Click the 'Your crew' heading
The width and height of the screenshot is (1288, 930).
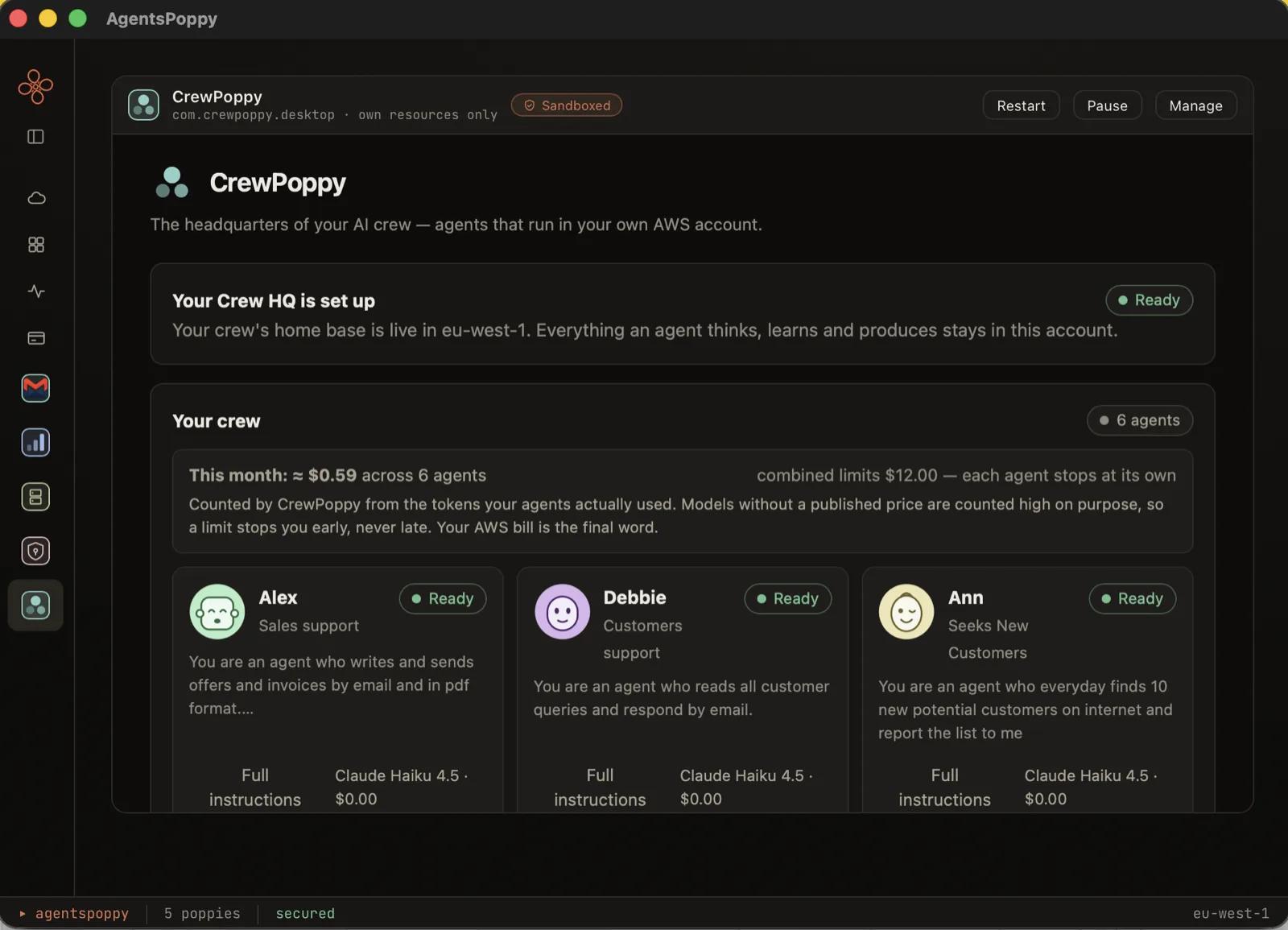[216, 421]
